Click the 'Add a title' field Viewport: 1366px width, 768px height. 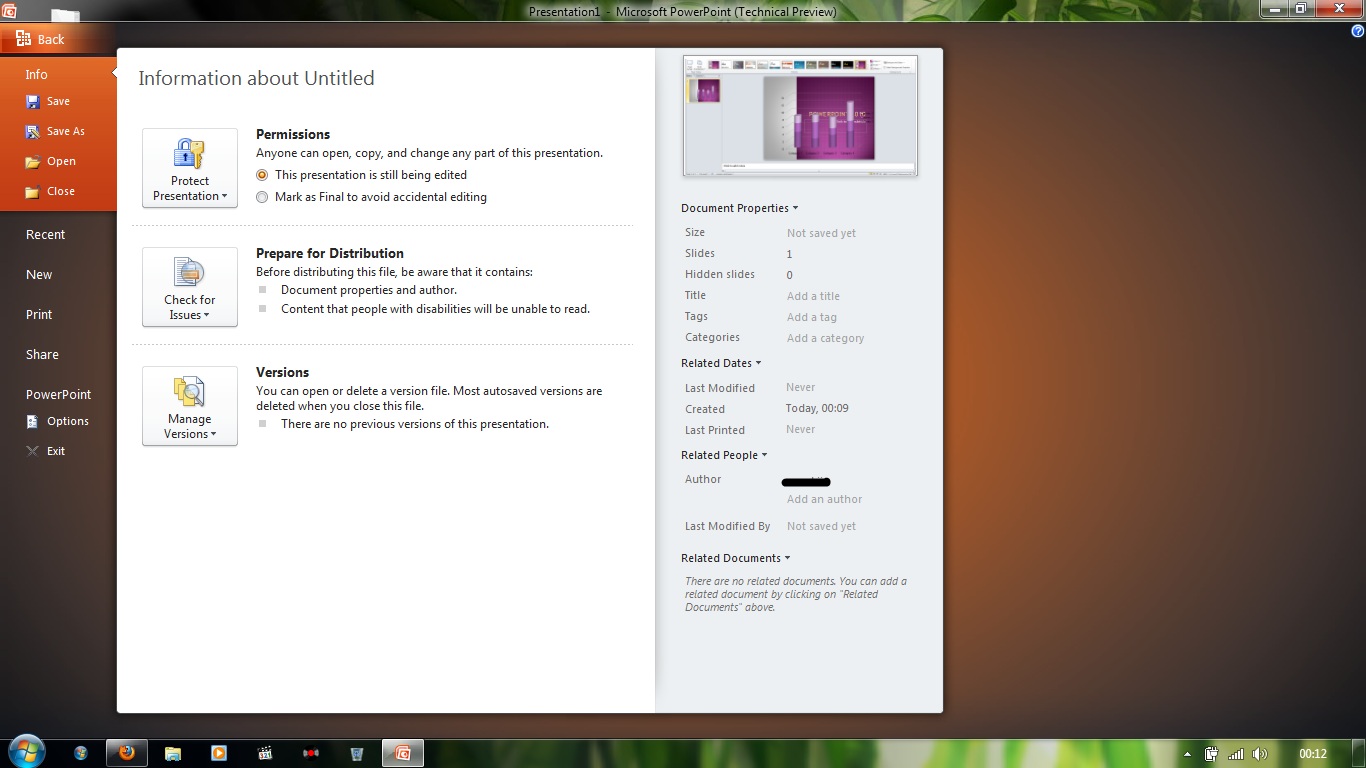click(813, 296)
